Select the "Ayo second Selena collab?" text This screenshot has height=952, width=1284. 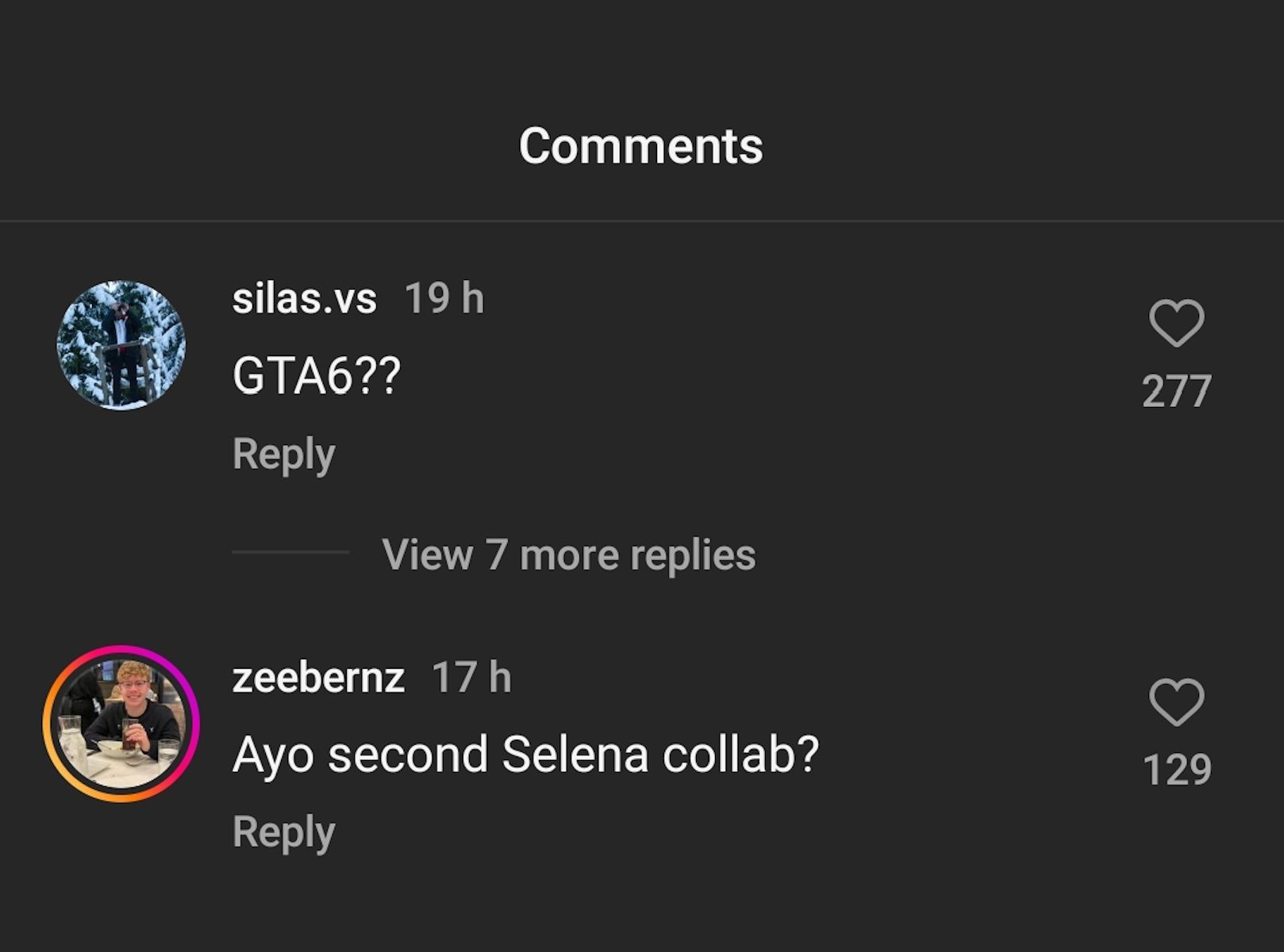click(525, 754)
